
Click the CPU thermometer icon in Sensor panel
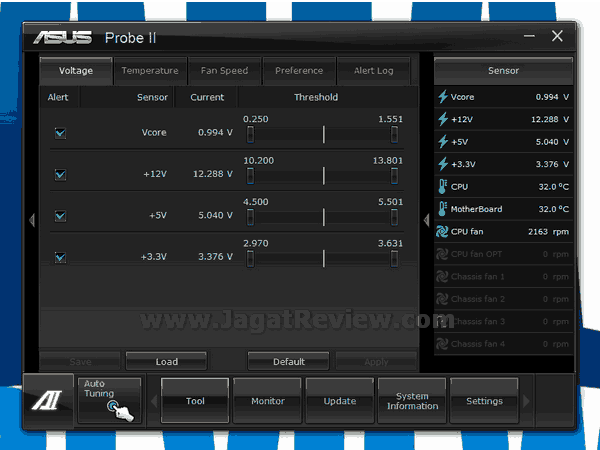click(443, 186)
